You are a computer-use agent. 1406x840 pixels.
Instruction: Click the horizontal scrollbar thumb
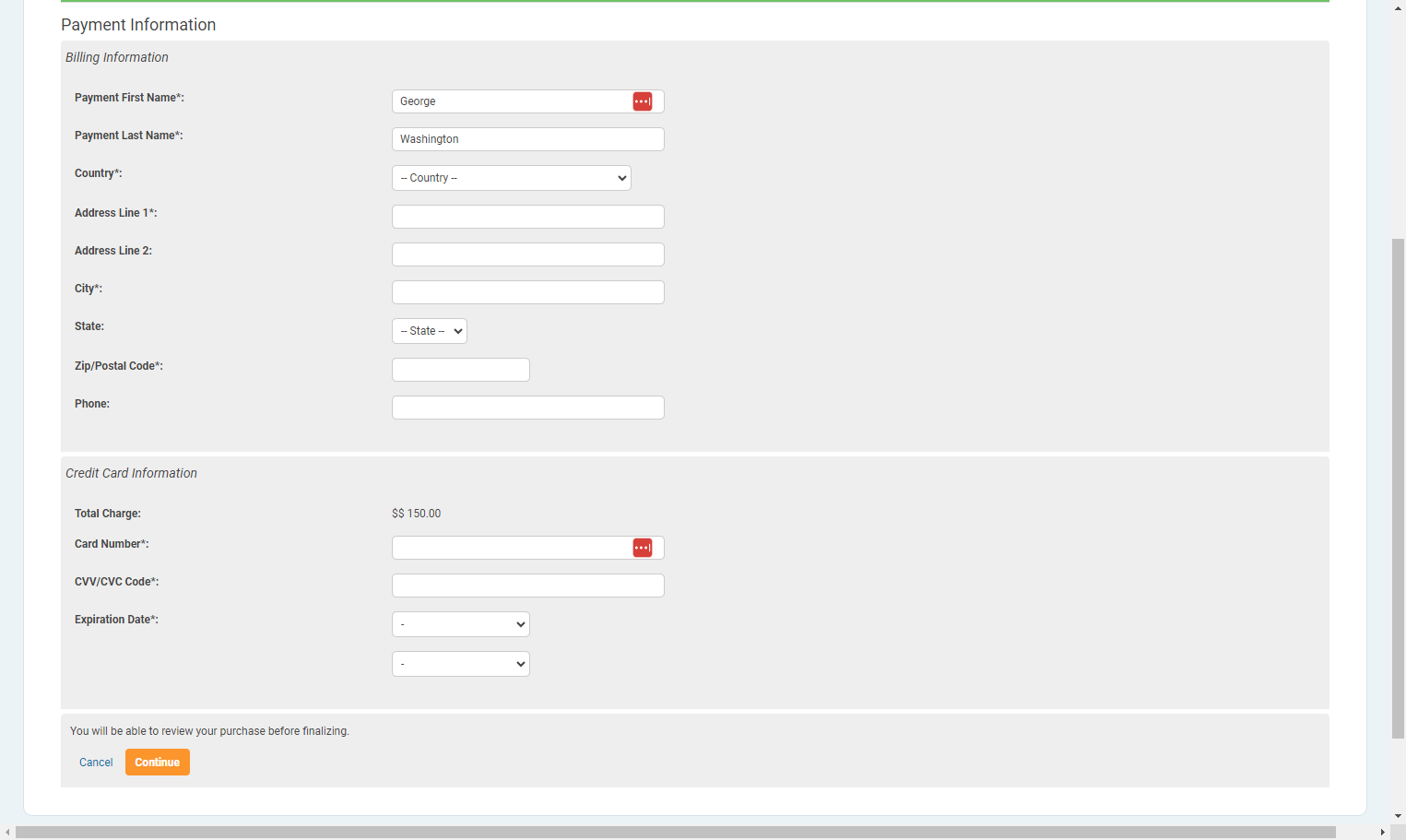click(676, 833)
